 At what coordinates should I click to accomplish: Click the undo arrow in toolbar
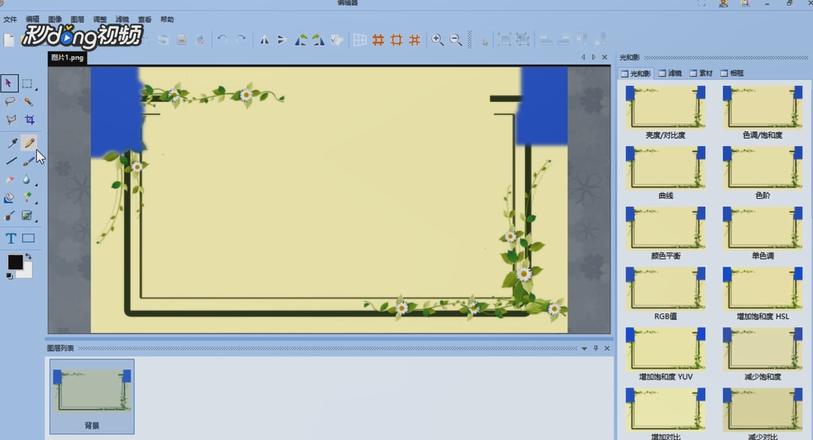[222, 39]
